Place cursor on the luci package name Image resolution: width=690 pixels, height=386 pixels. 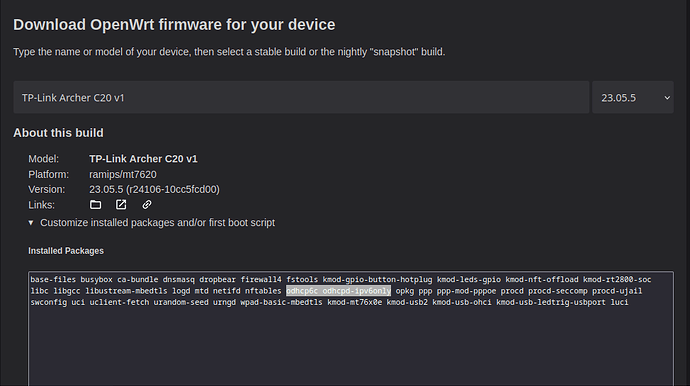[x=619, y=302]
